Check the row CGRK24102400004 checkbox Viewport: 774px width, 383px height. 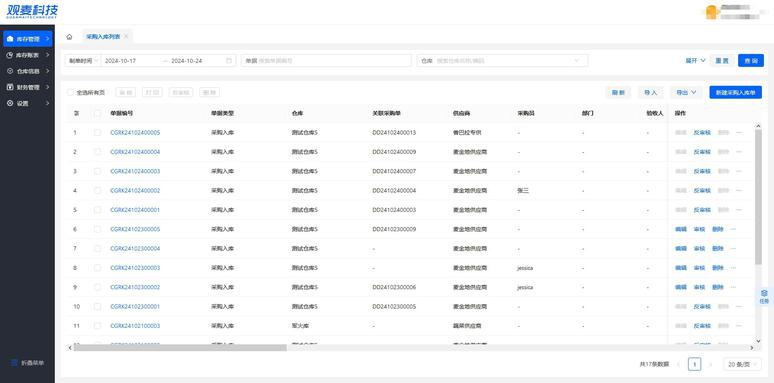97,152
